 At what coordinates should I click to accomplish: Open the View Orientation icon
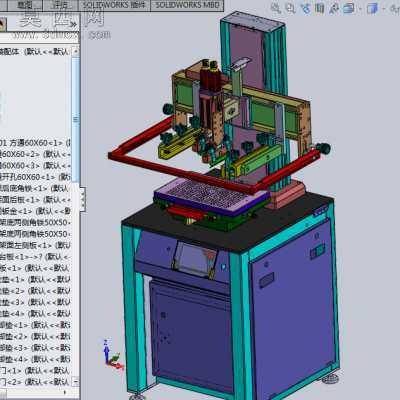tap(349, 8)
